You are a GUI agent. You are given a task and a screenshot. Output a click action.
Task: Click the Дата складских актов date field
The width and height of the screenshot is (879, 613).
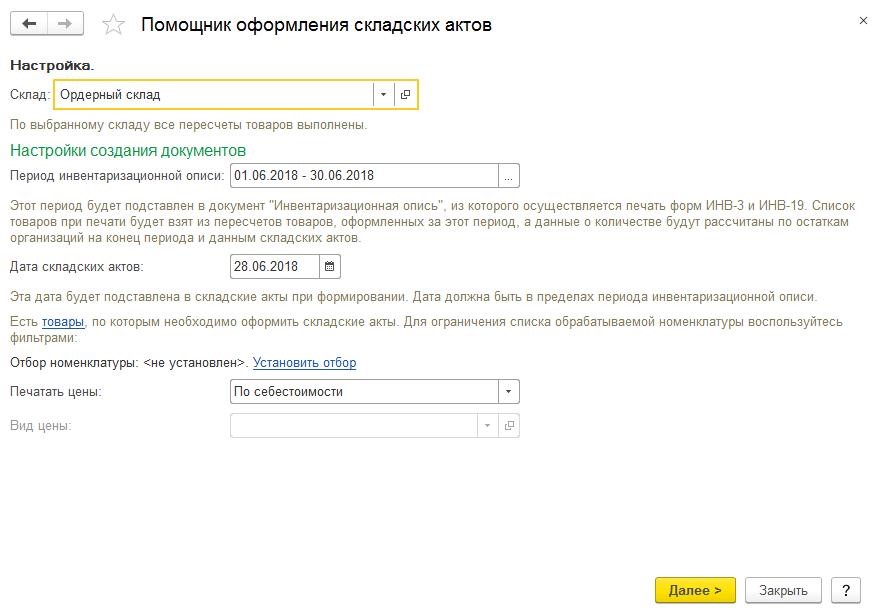point(275,266)
